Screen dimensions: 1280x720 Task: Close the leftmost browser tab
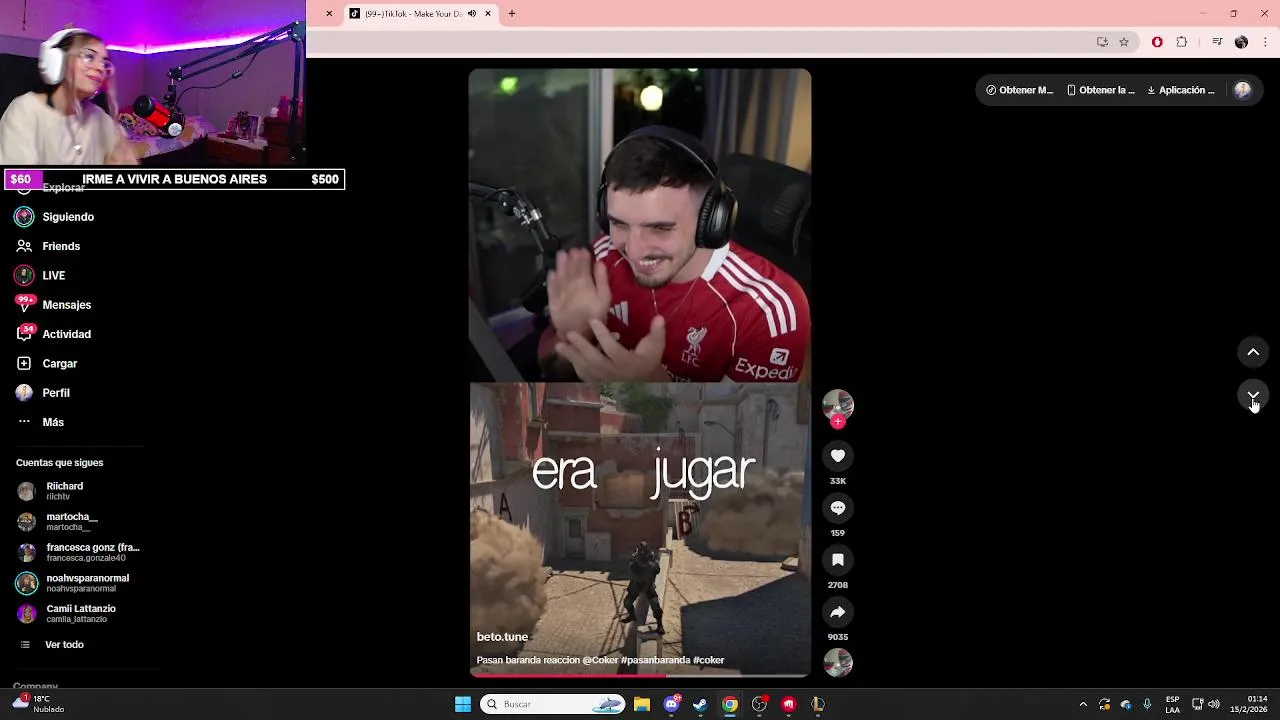pyautogui.click(x=329, y=14)
